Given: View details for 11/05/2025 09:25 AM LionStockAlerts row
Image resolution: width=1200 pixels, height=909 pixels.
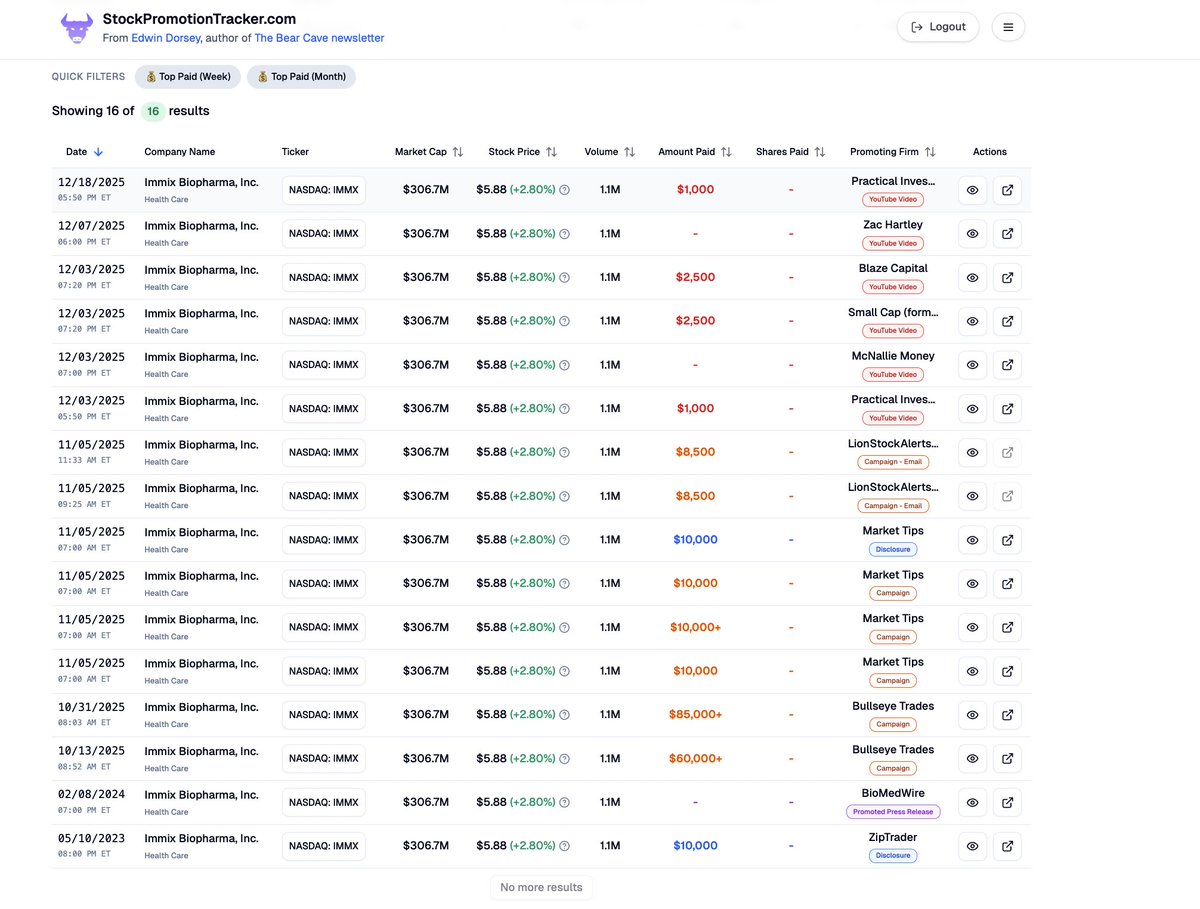Looking at the screenshot, I should tap(972, 496).
